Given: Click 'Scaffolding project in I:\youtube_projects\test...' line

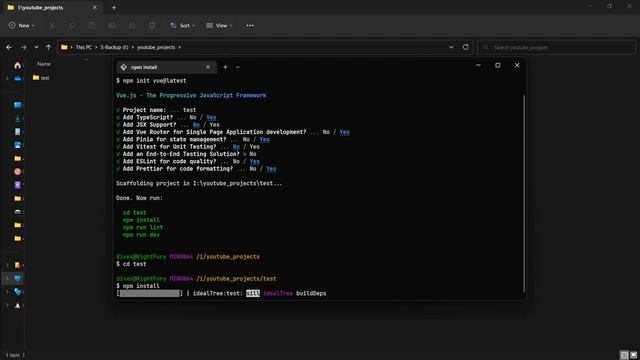Looking at the screenshot, I should coord(199,183).
